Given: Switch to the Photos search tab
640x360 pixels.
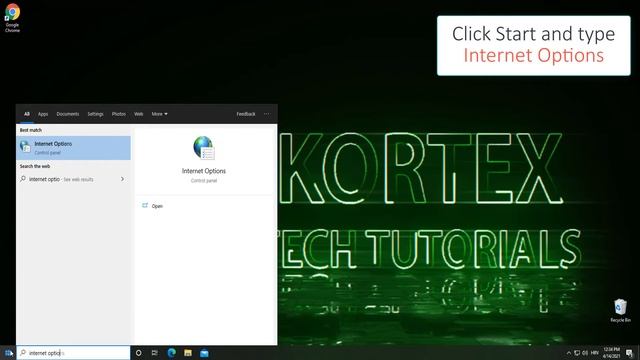Looking at the screenshot, I should [x=119, y=114].
